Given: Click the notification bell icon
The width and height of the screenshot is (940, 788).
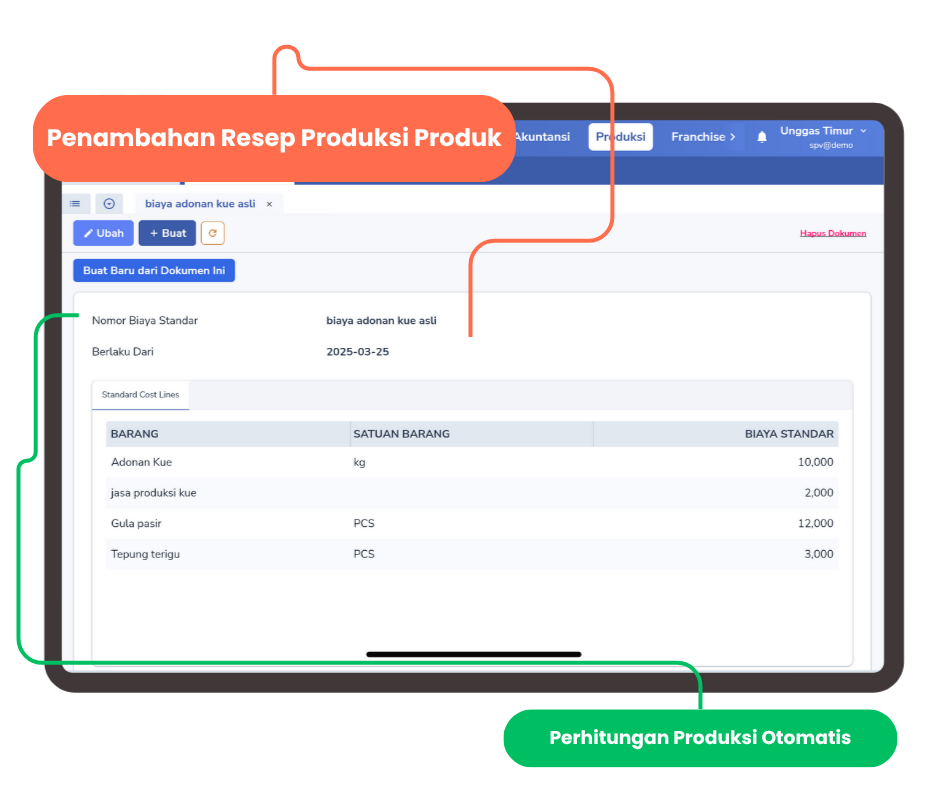Looking at the screenshot, I should point(761,137).
